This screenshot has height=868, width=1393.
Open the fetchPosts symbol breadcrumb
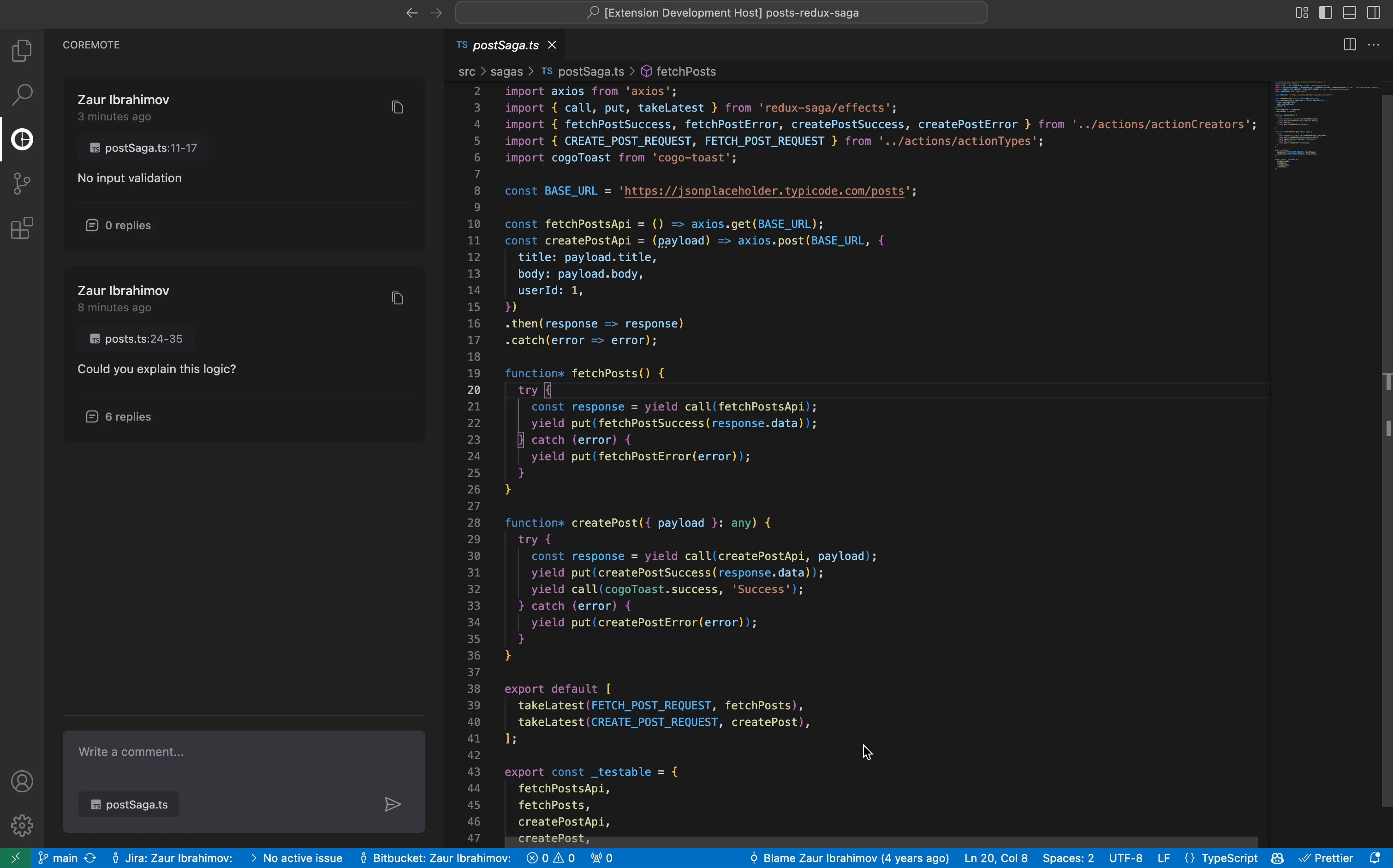(679, 71)
